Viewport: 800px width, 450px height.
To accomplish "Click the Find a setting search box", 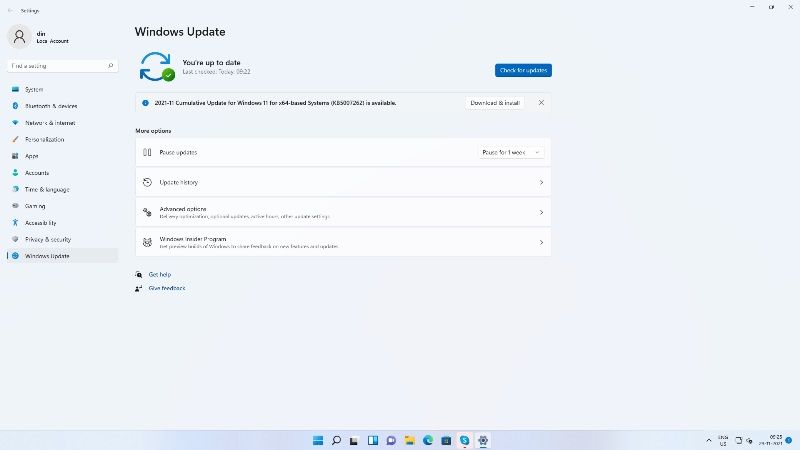I will [x=62, y=66].
